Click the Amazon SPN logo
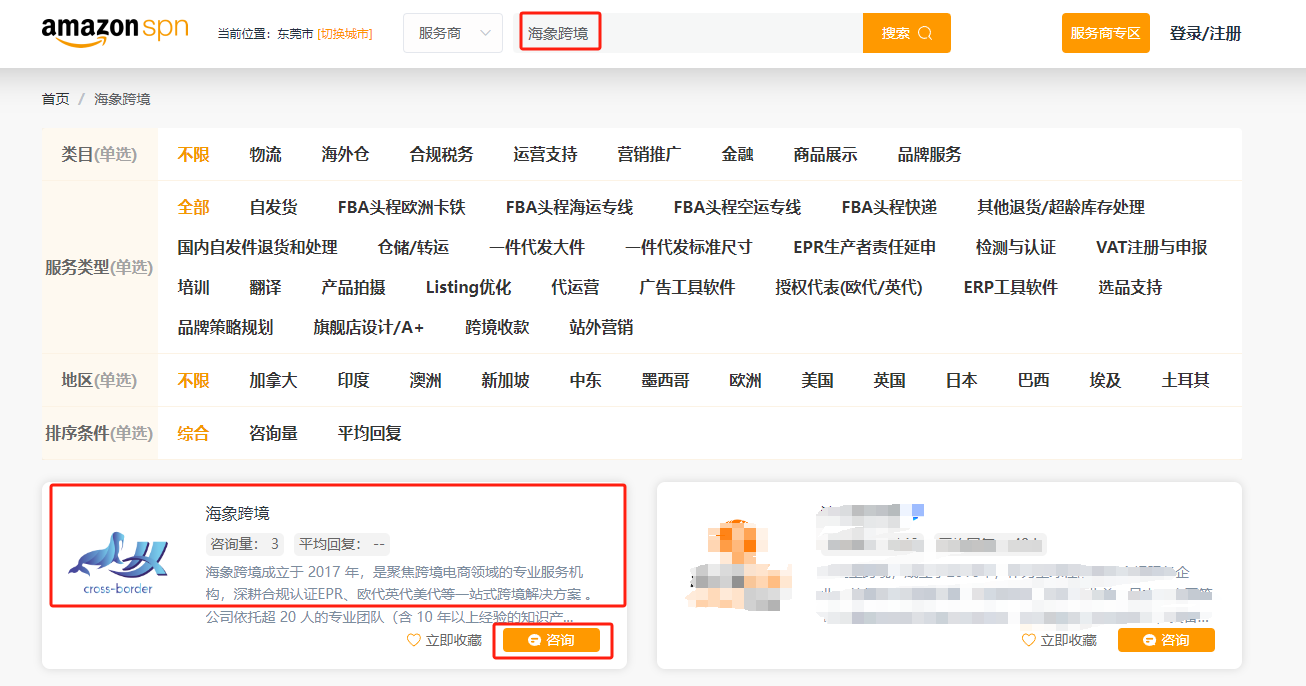1306x686 pixels. [x=115, y=31]
